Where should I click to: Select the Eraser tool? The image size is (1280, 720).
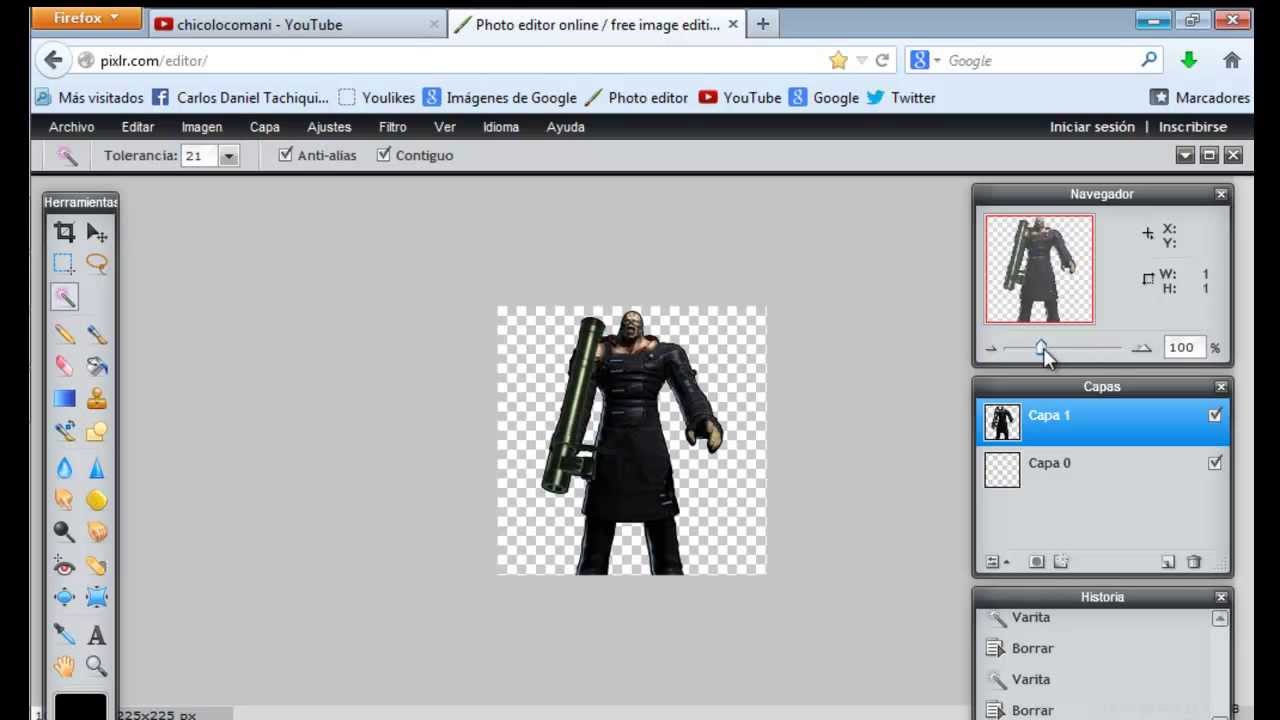tap(64, 366)
